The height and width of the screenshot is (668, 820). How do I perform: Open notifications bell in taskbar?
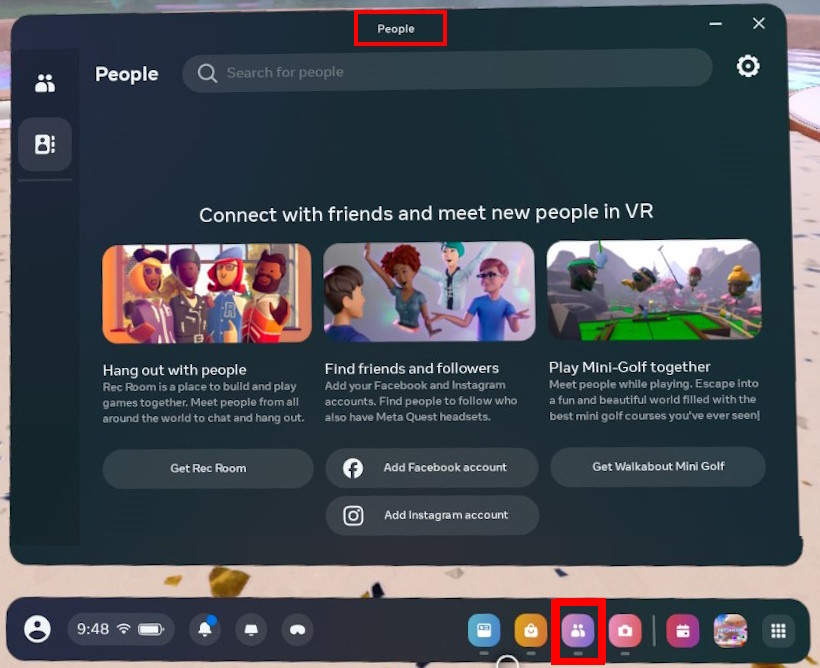pyautogui.click(x=205, y=629)
